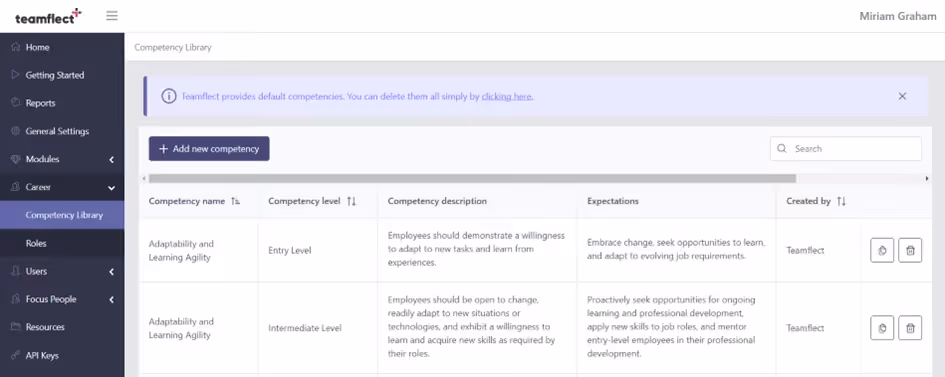Click Teamflect in Entry Level row
This screenshot has height=377, width=945.
coord(805,251)
